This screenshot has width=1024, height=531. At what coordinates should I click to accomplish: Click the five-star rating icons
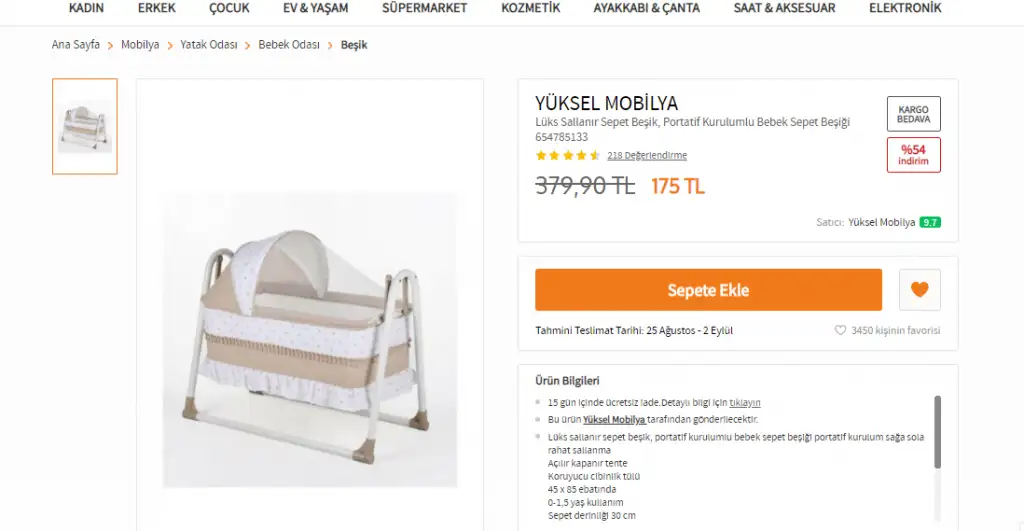tap(568, 155)
